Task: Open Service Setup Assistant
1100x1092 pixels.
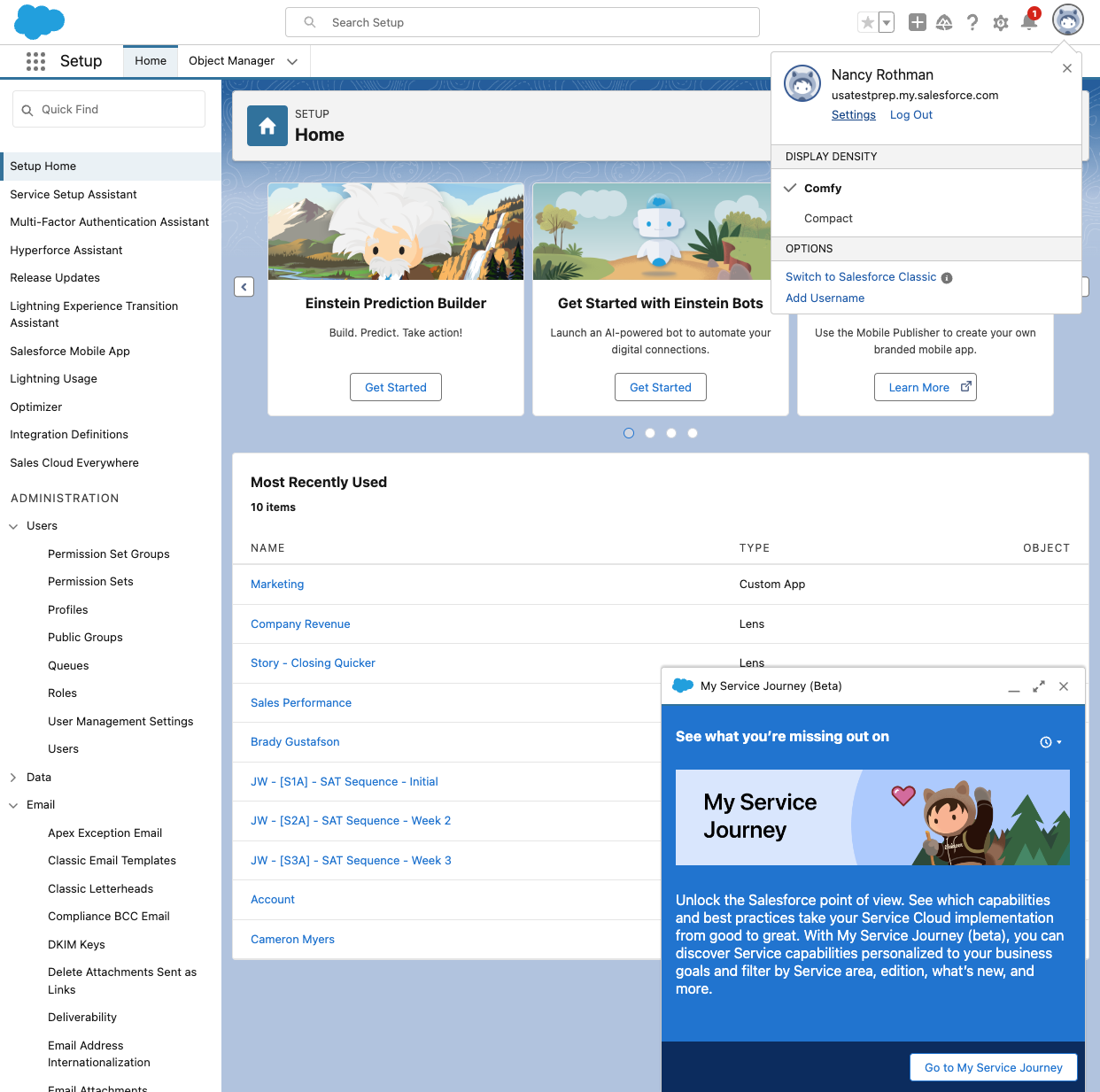Action: 74,195
